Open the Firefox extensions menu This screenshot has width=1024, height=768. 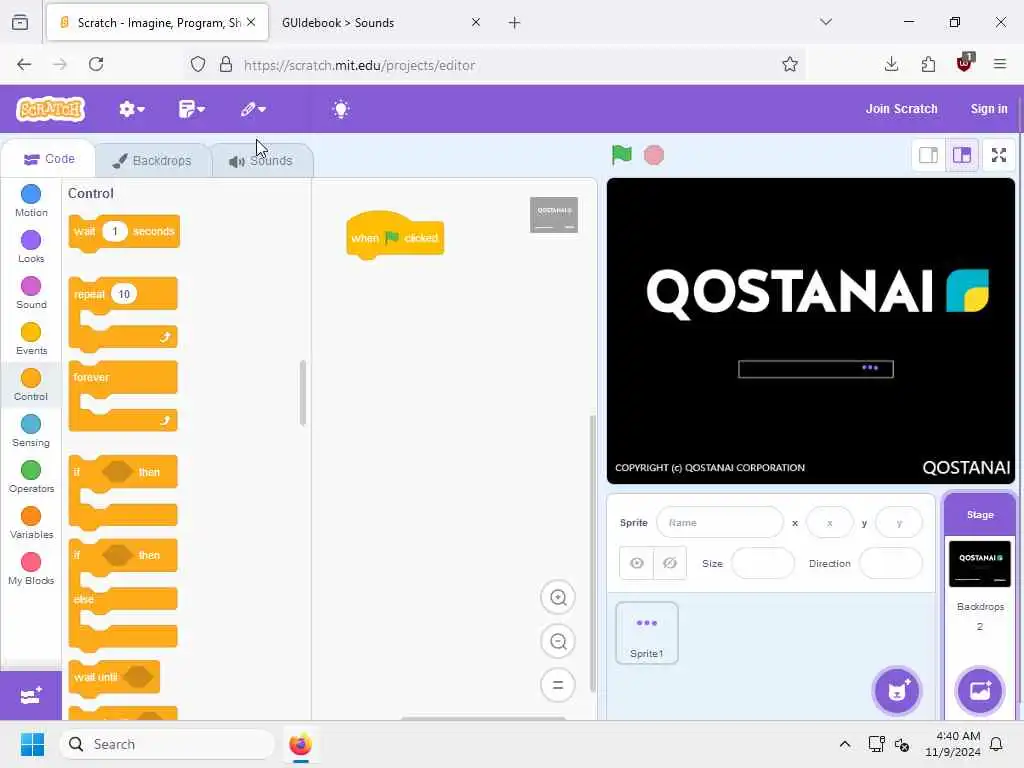(928, 64)
